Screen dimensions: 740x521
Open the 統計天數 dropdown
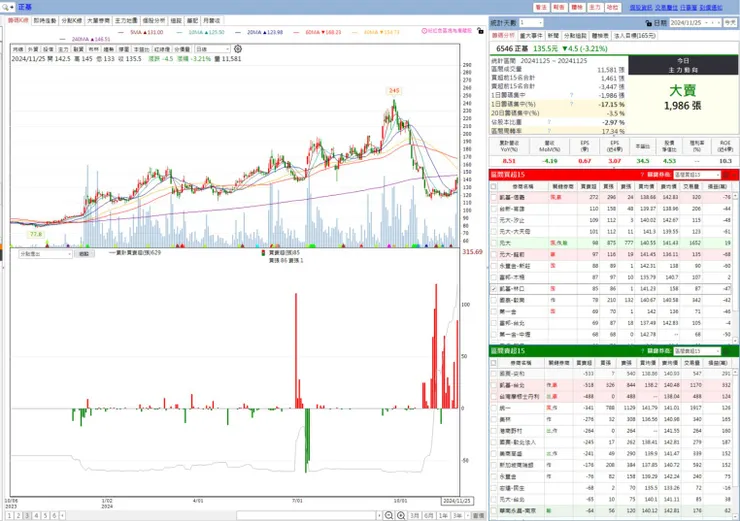point(531,23)
